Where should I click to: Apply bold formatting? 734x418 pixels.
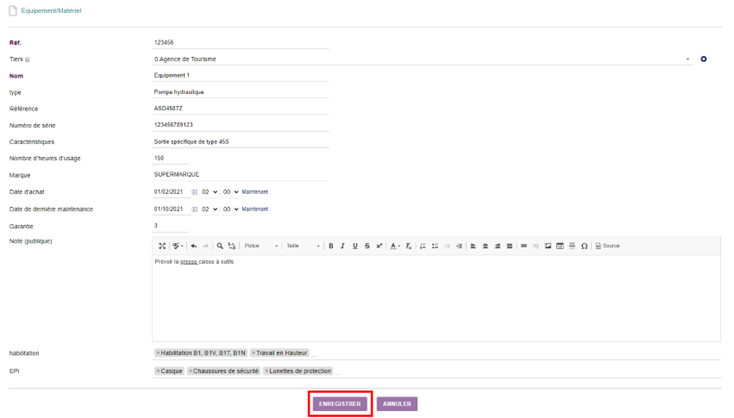tap(331, 246)
